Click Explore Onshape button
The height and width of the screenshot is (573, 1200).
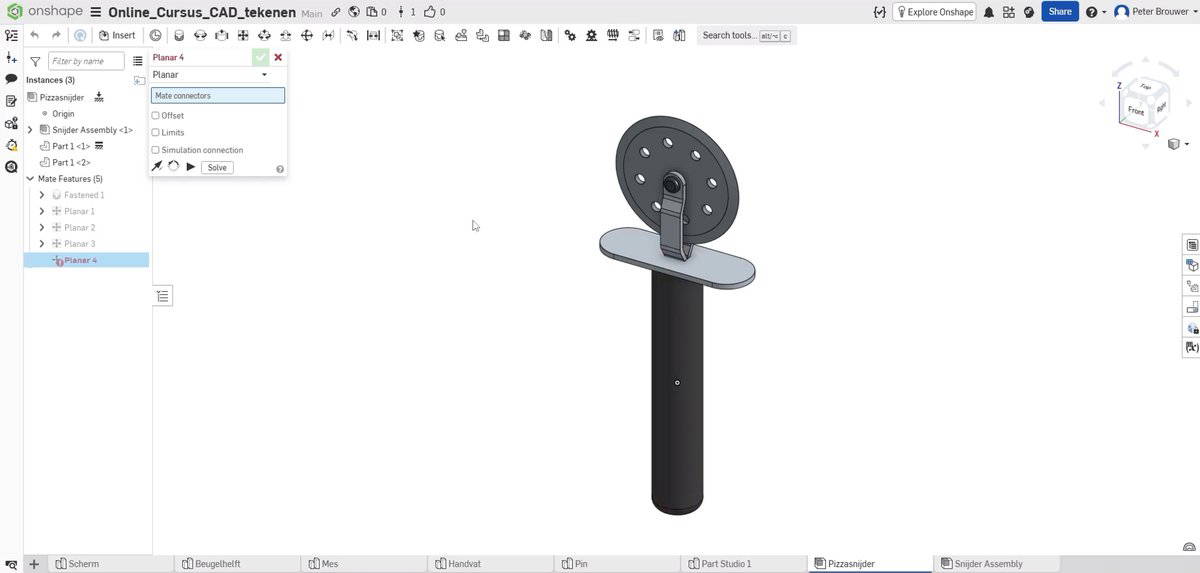point(934,12)
